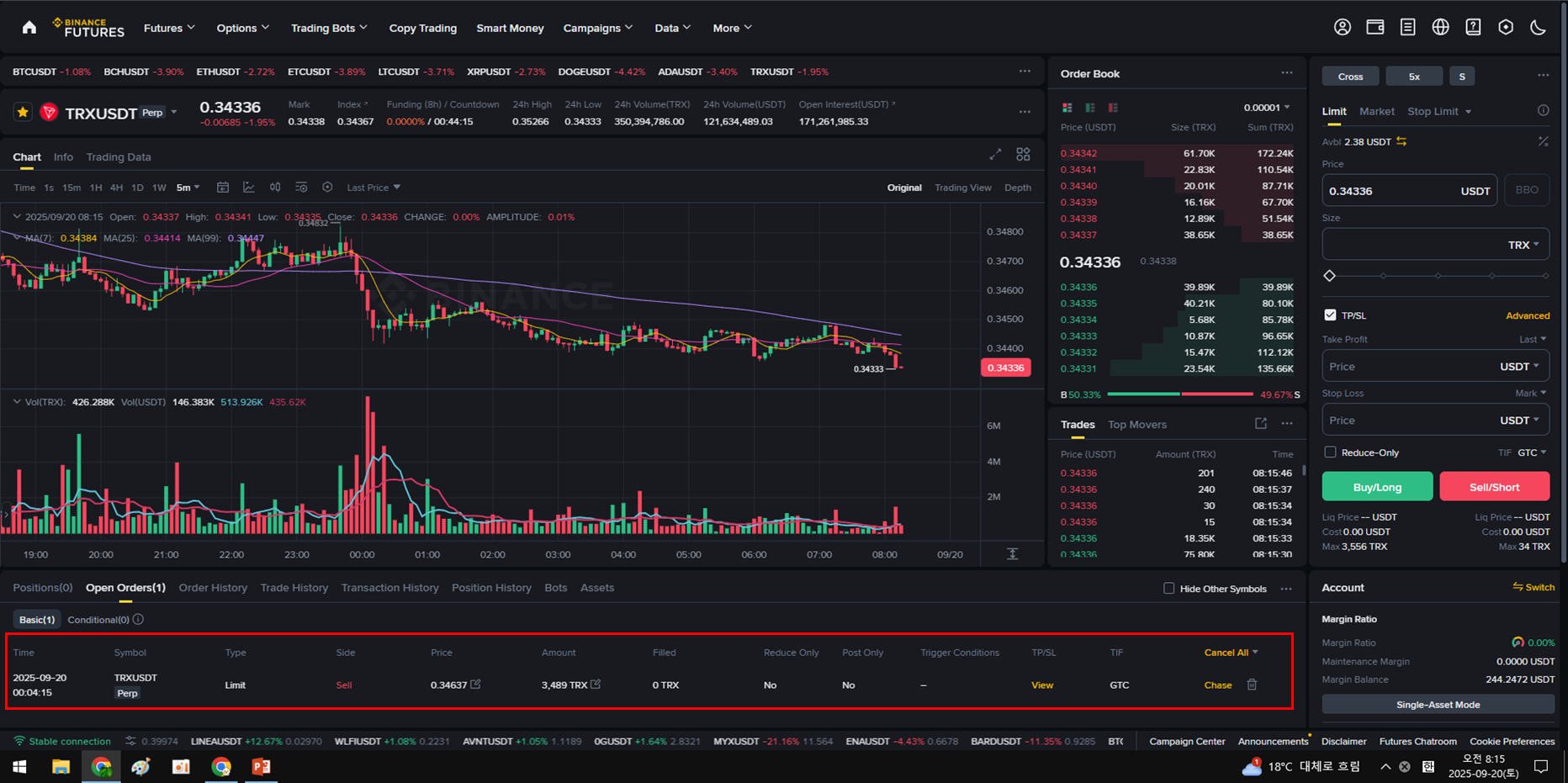Switch to the Order History tab
Image resolution: width=1568 pixels, height=783 pixels.
tap(213, 588)
